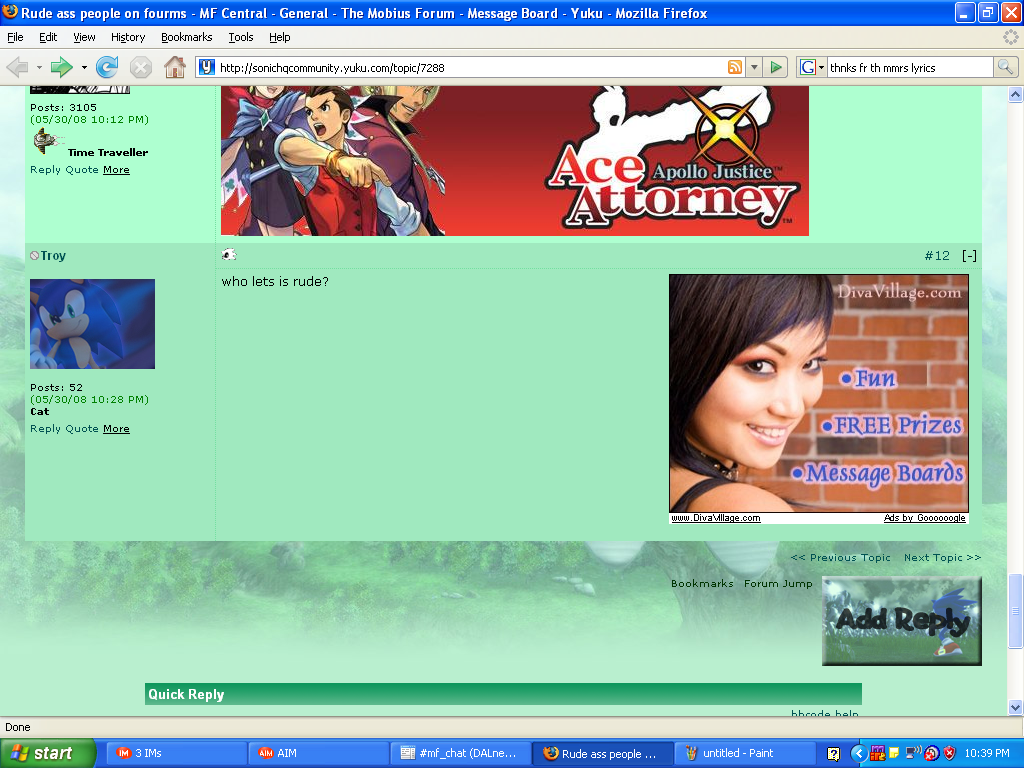This screenshot has height=768, width=1024.
Task: Click the Add Reply button
Action: click(901, 621)
